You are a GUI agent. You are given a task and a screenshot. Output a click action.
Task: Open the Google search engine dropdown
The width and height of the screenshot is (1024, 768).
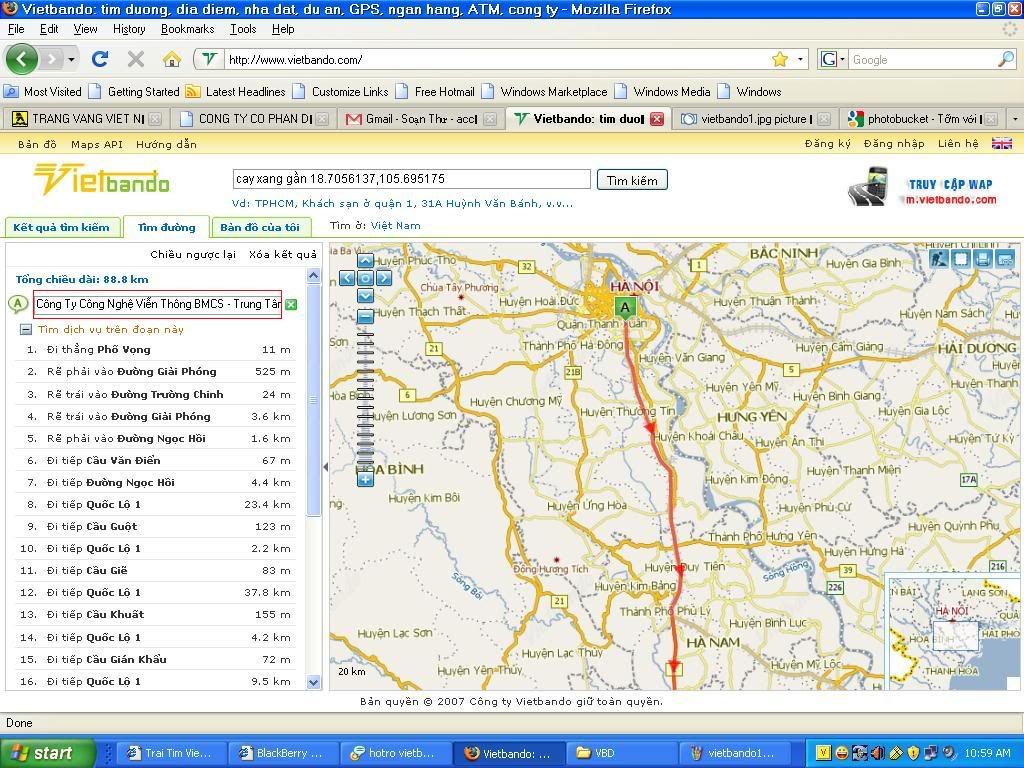[x=832, y=59]
